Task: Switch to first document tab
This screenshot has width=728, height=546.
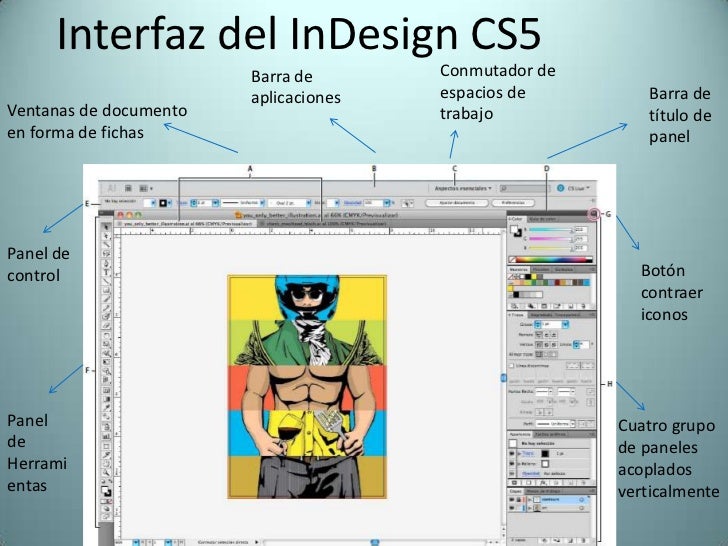Action: [186, 224]
